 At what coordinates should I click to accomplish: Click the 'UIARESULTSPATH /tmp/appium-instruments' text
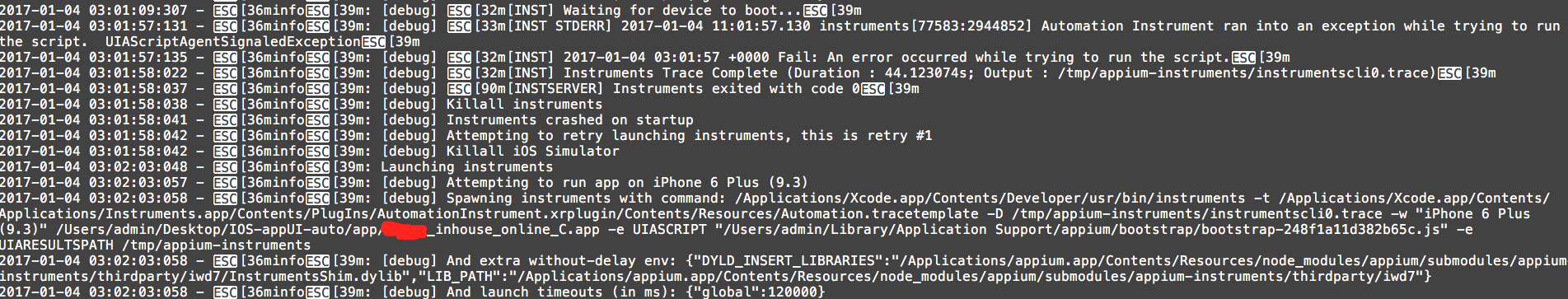(x=156, y=245)
